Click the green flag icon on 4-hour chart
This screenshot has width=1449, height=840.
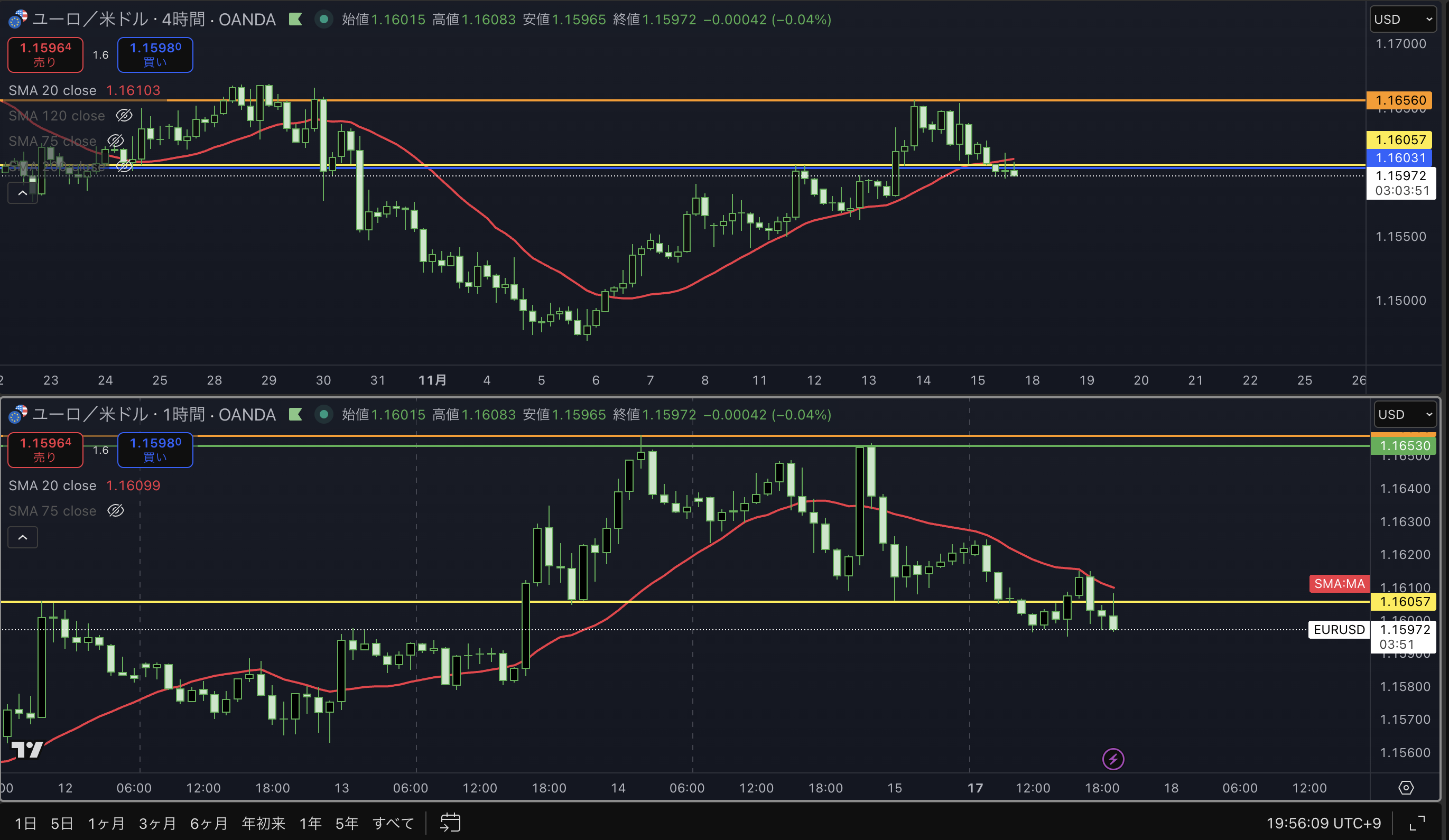point(295,20)
